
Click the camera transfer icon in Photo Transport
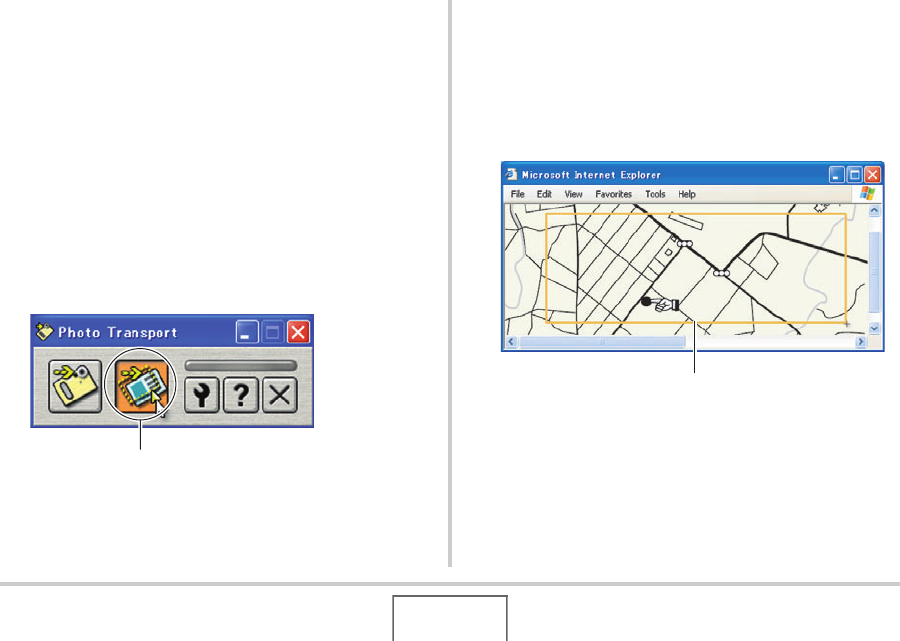click(75, 386)
